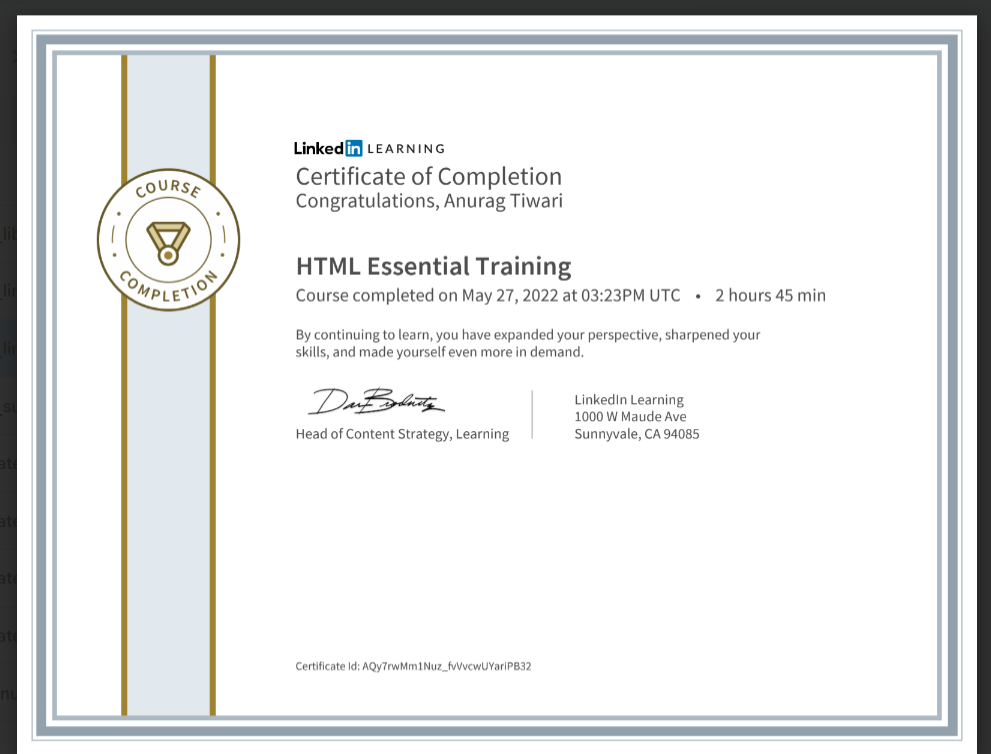Image resolution: width=991 pixels, height=754 pixels.
Task: Click the '2 hours 45 min' duration
Action: (x=770, y=296)
